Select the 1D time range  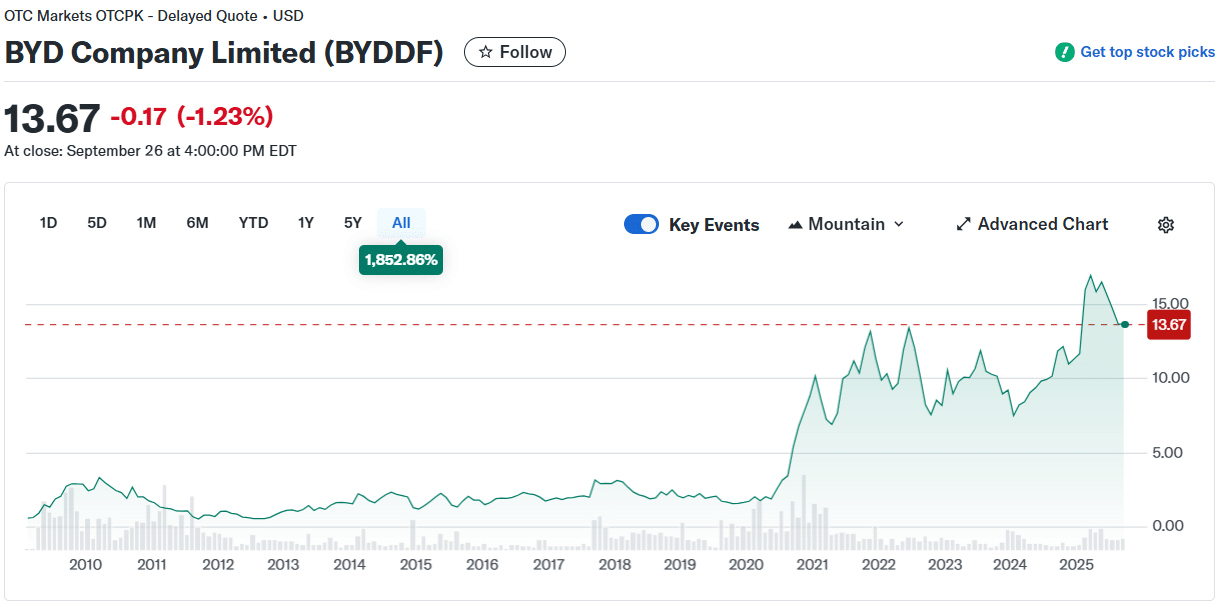pyautogui.click(x=48, y=223)
